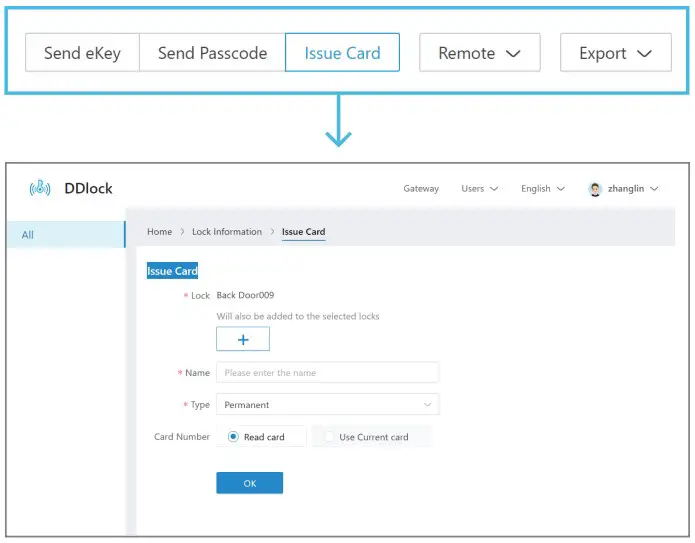The image size is (695, 543).
Task: Click the DDlock title text
Action: [x=88, y=188]
